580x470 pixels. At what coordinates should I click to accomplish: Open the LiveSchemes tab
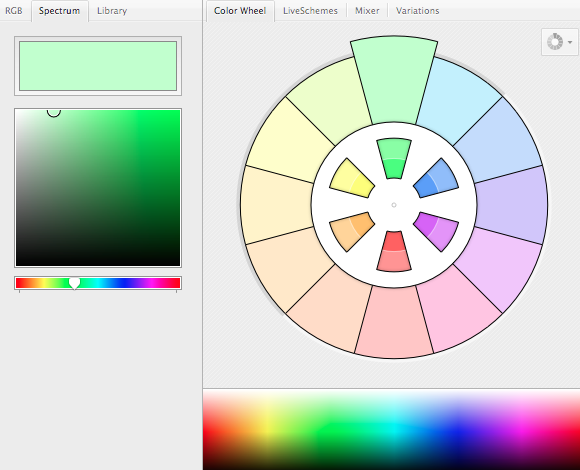310,11
